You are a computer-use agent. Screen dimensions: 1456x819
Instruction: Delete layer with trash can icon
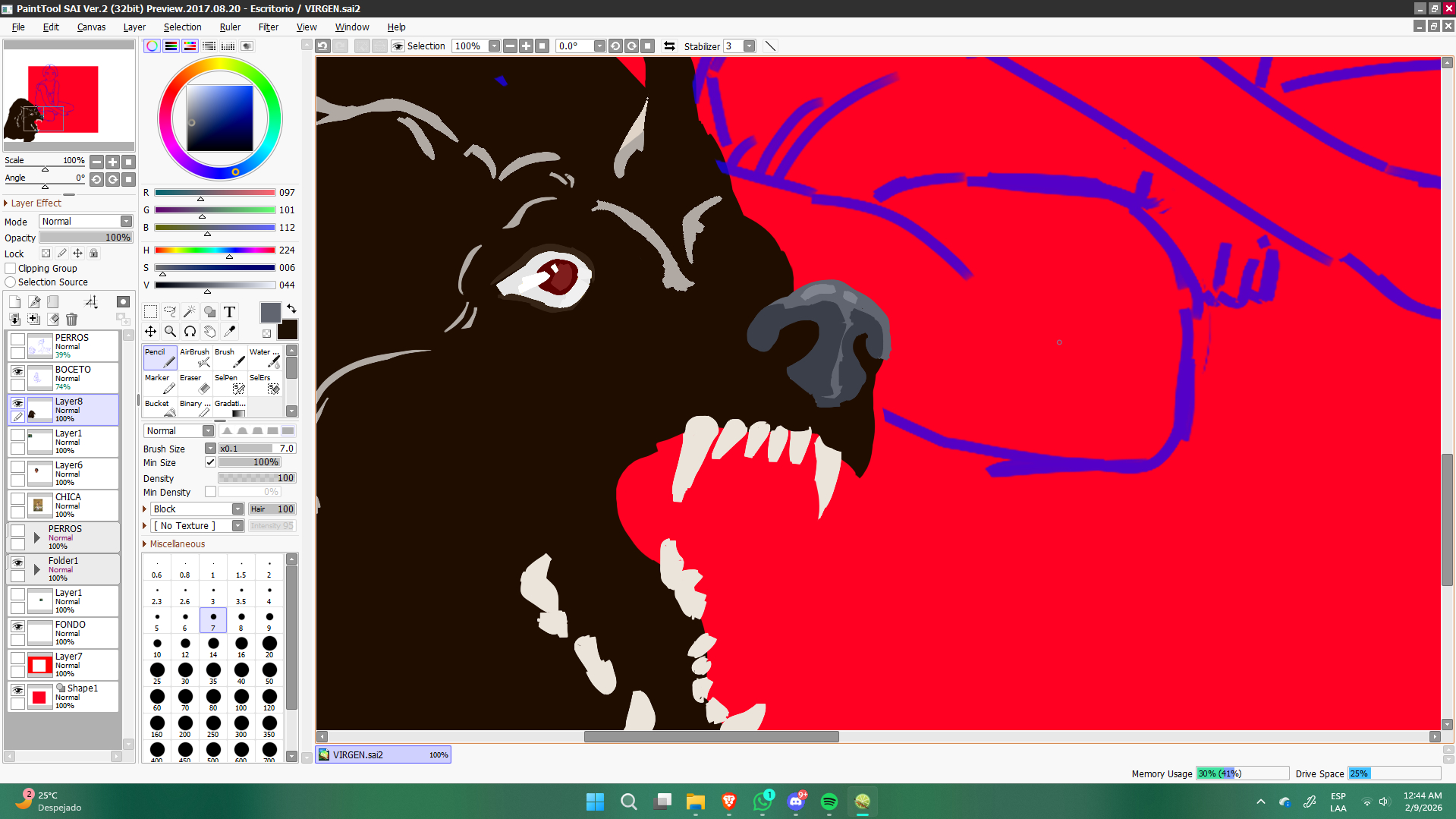71,320
